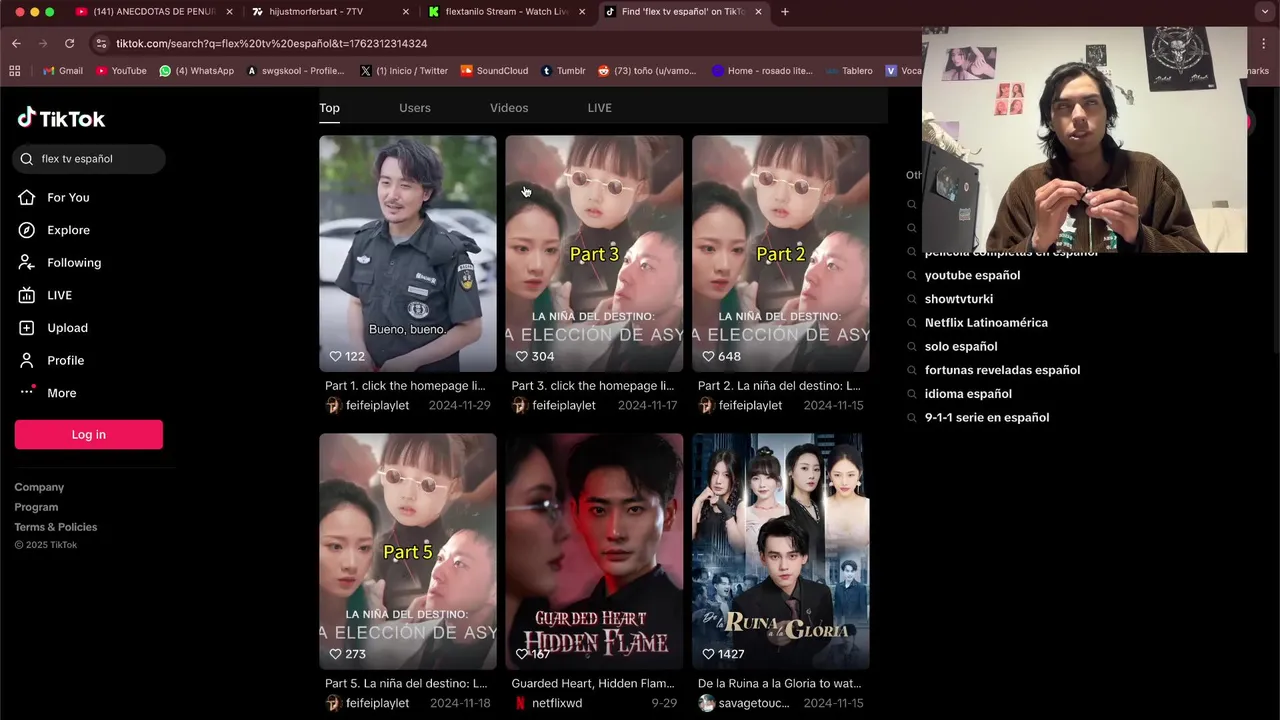Click the TikTok logo
The width and height of the screenshot is (1280, 720).
pyautogui.click(x=61, y=118)
